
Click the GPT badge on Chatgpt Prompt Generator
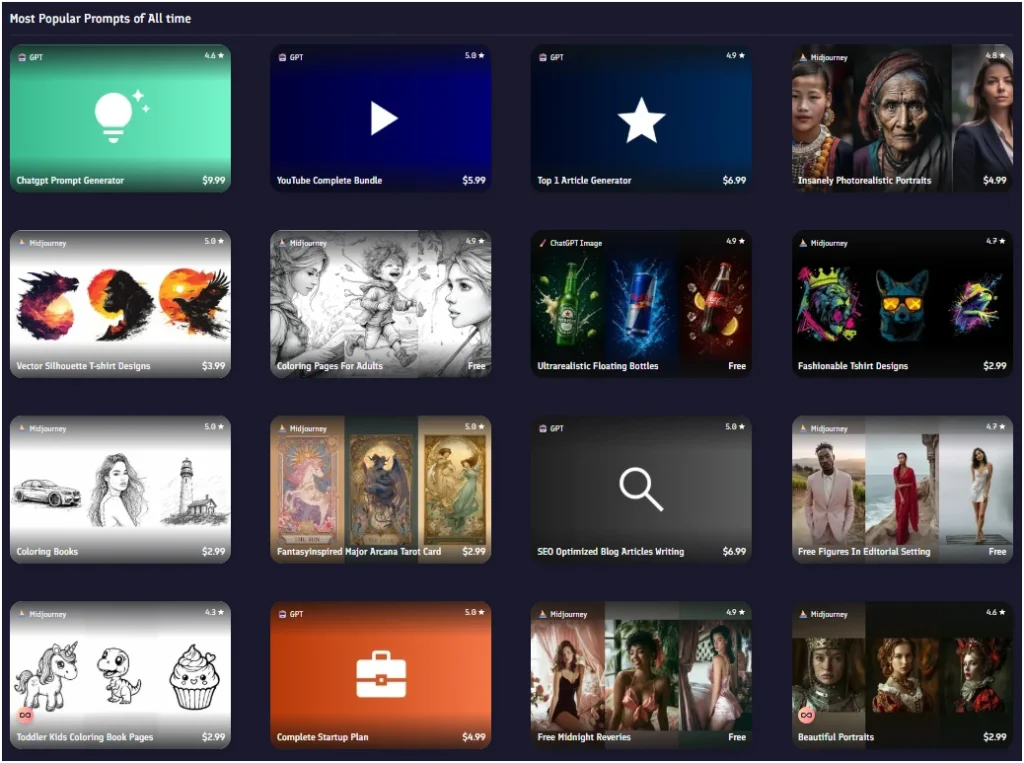[x=30, y=57]
